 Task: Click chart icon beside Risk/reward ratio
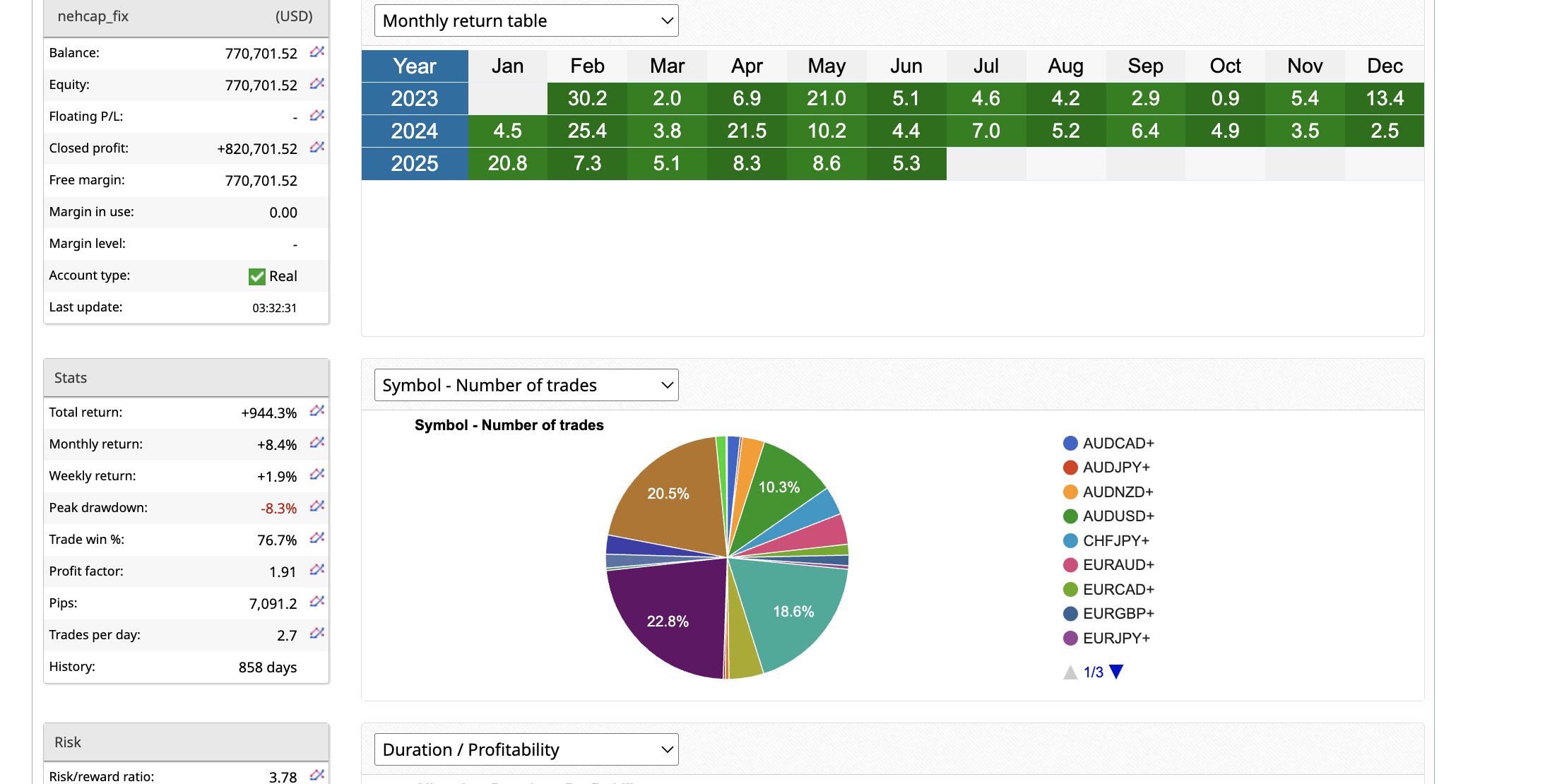pos(317,775)
